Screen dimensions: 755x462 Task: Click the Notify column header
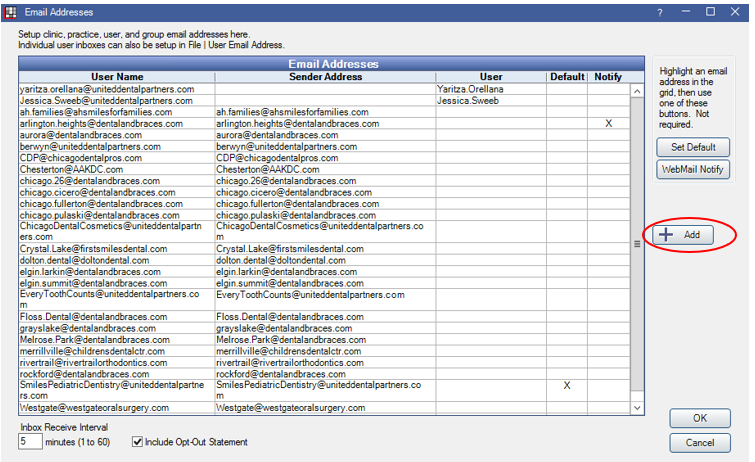click(x=608, y=77)
